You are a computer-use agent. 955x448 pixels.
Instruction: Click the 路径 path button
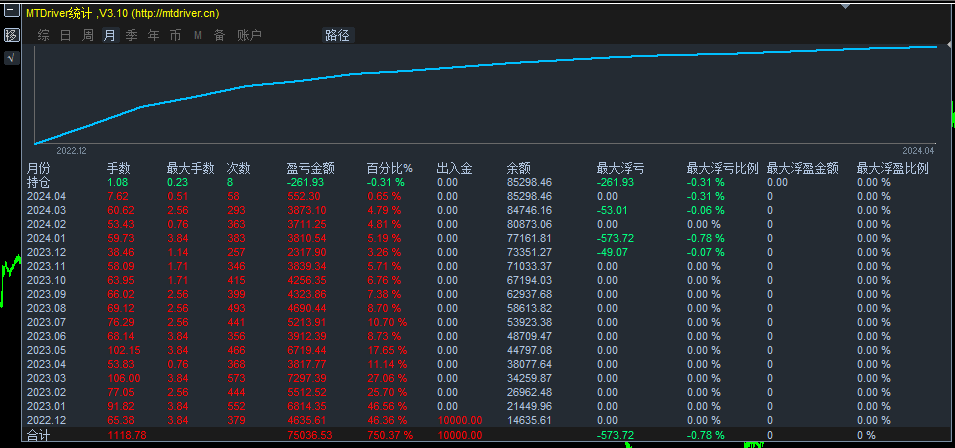point(337,35)
